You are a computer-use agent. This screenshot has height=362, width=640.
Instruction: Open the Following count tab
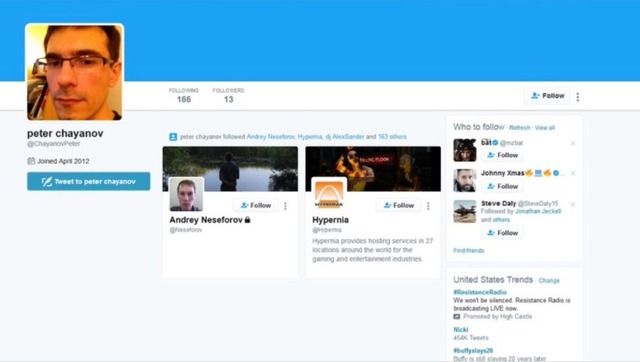pos(184,95)
